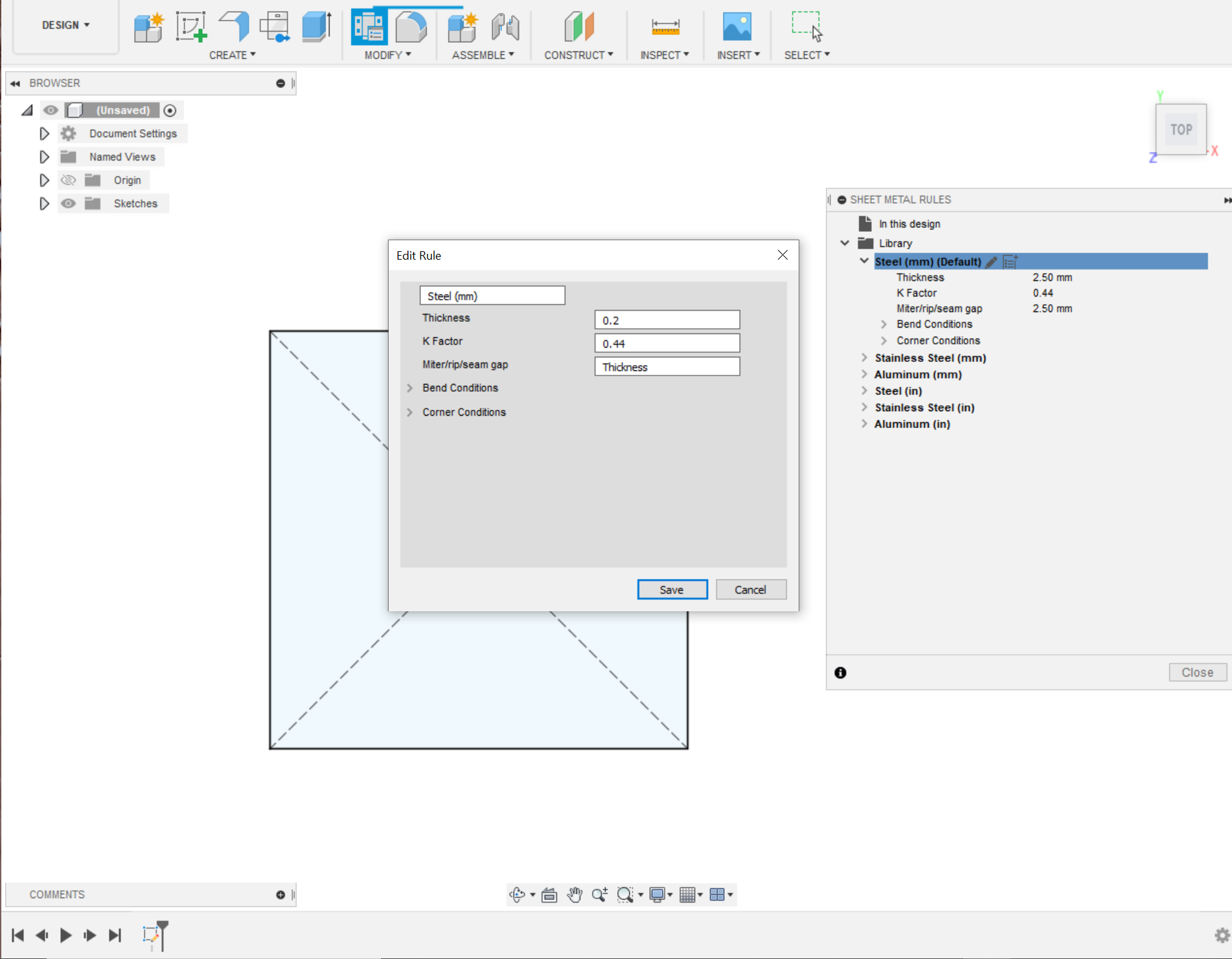The width and height of the screenshot is (1232, 959).
Task: Save the edited sheet metal rule
Action: coord(672,589)
